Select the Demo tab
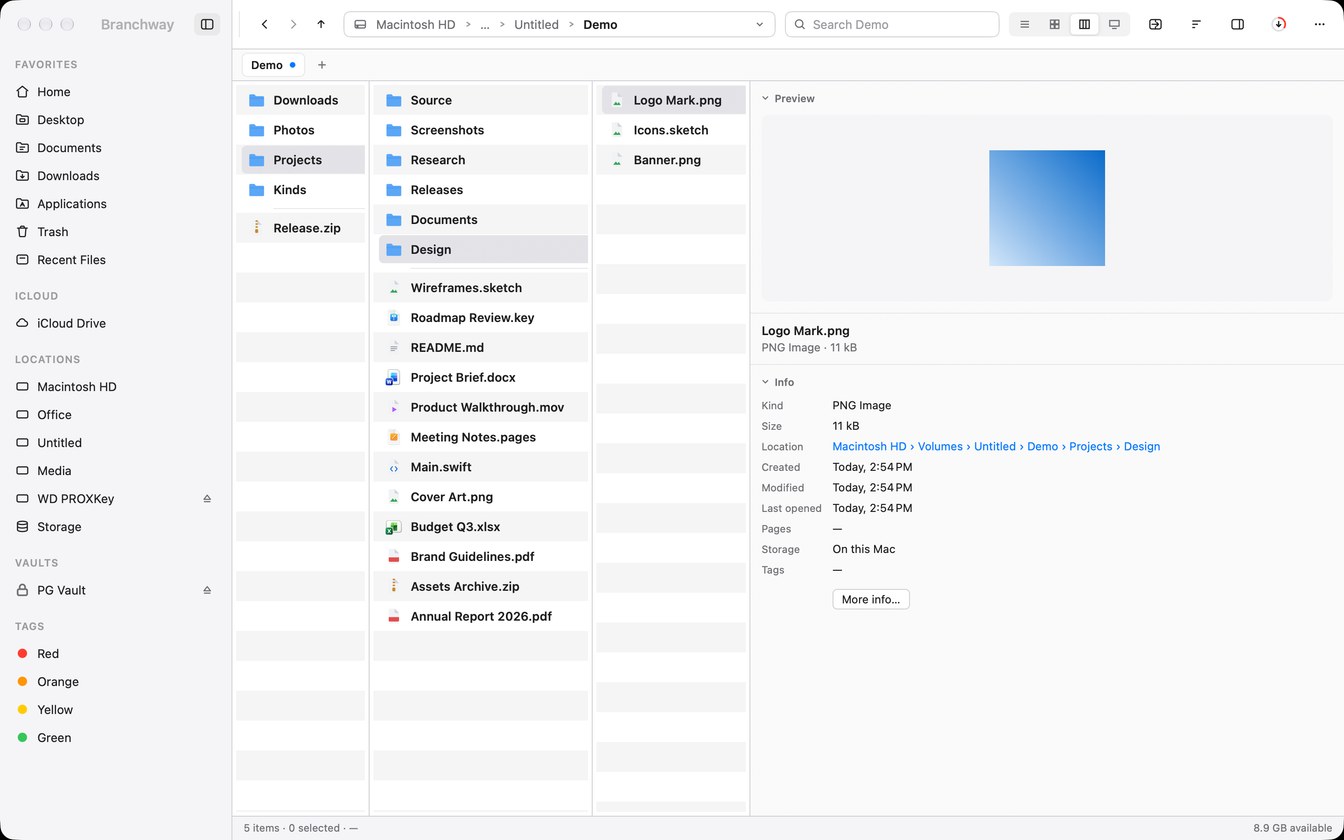1344x840 pixels. [x=273, y=65]
